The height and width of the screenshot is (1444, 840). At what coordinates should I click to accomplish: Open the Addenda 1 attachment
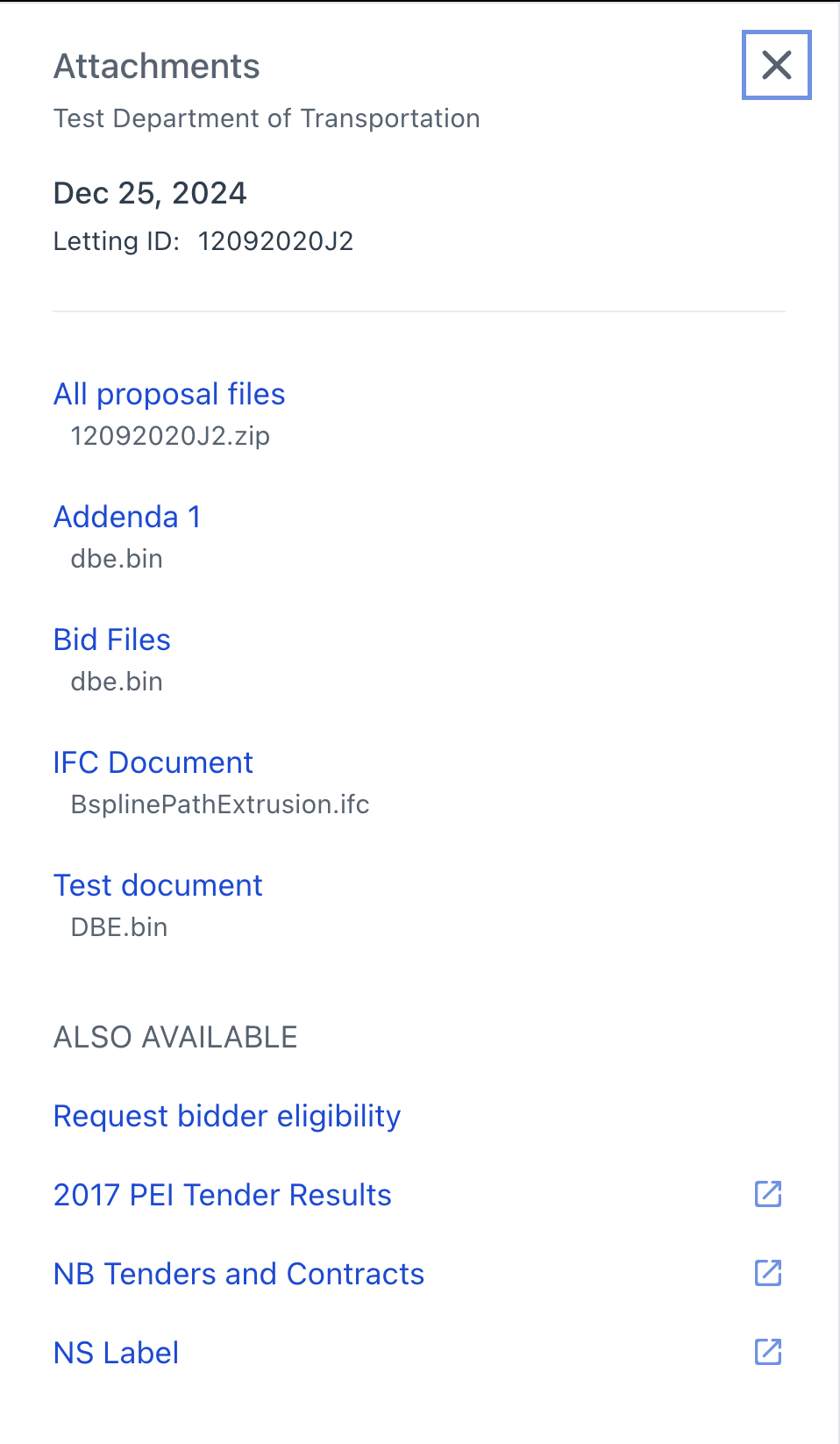point(127,518)
